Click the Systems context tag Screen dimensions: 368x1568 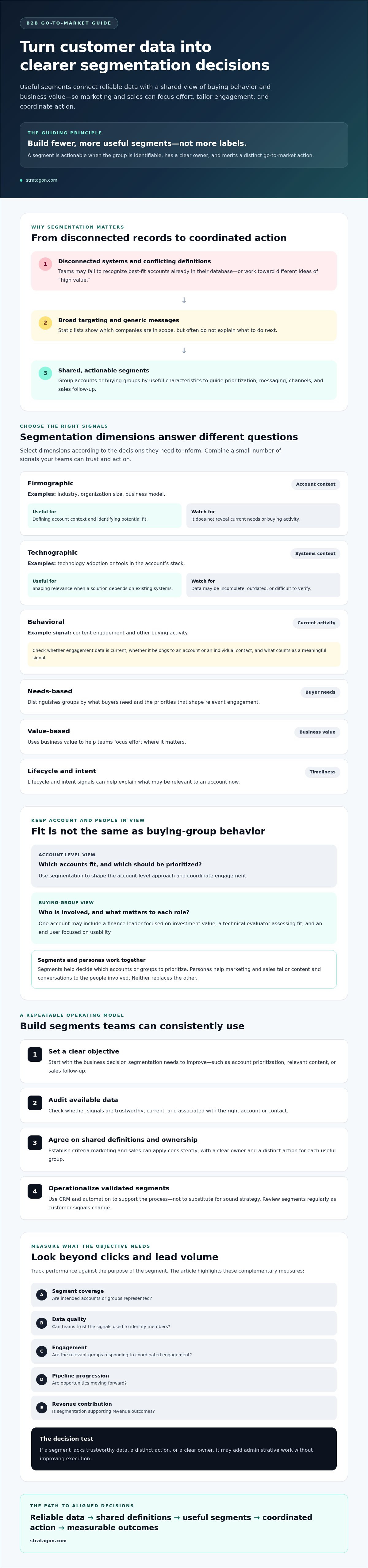click(315, 554)
